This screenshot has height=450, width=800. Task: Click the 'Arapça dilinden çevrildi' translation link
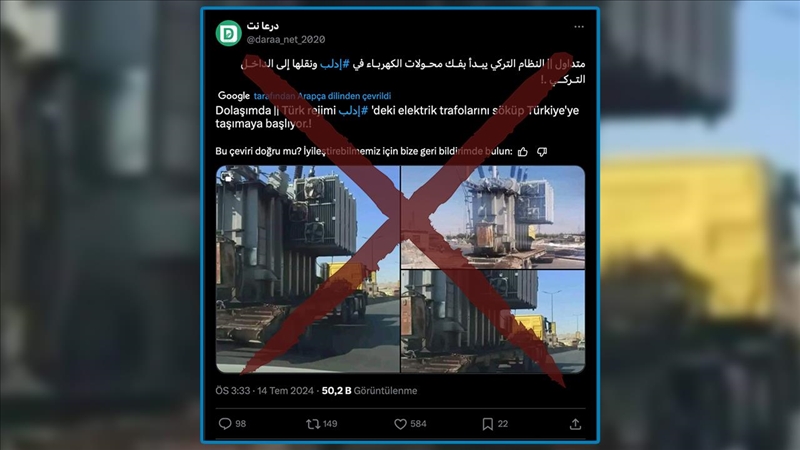click(x=322, y=95)
